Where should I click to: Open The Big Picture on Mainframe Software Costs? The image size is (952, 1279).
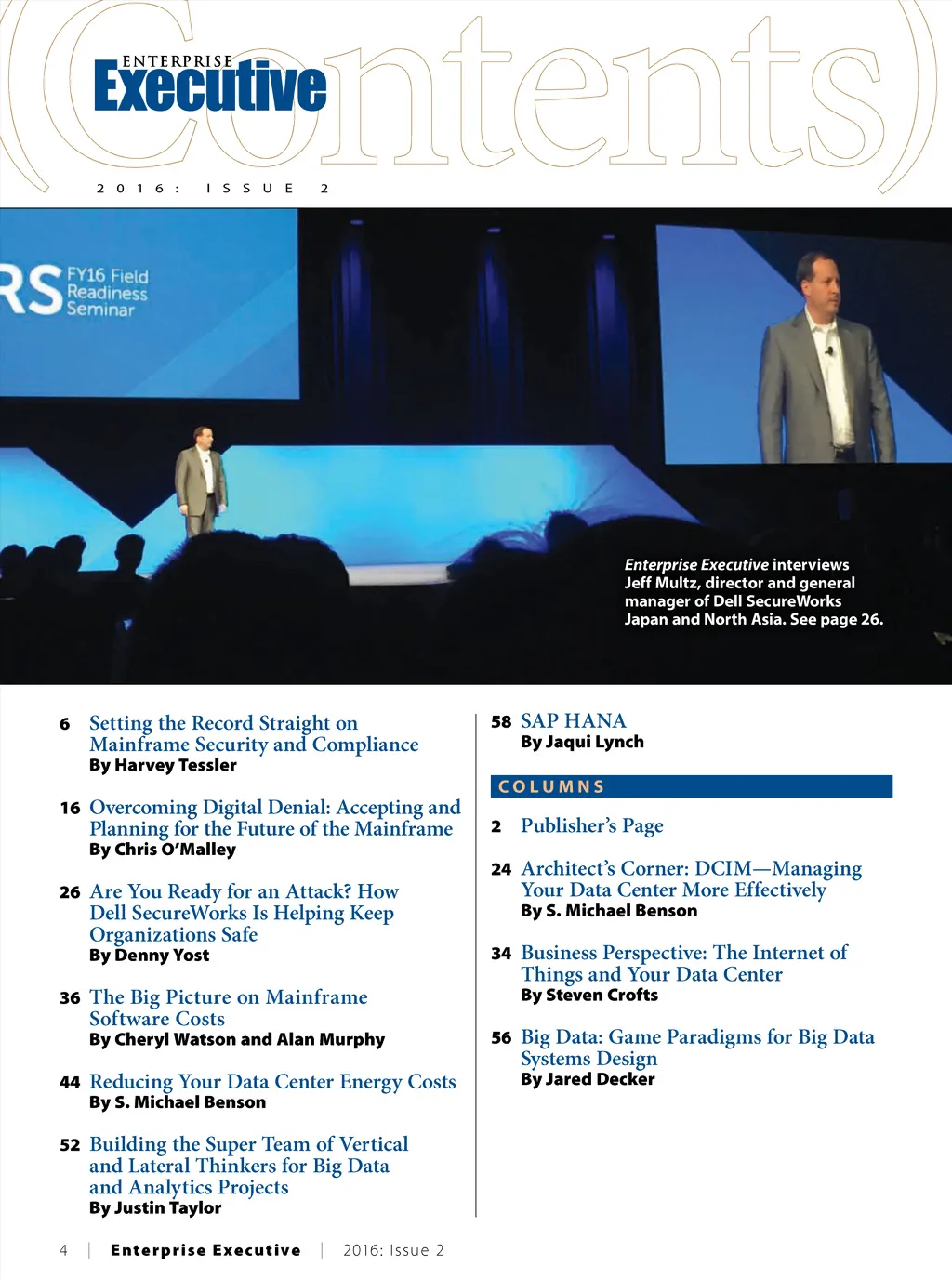pos(228,1008)
